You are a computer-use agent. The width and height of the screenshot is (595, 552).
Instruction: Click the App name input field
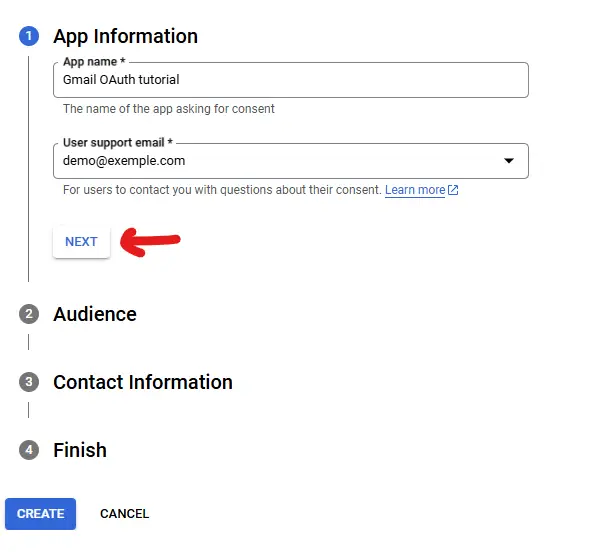pos(291,80)
